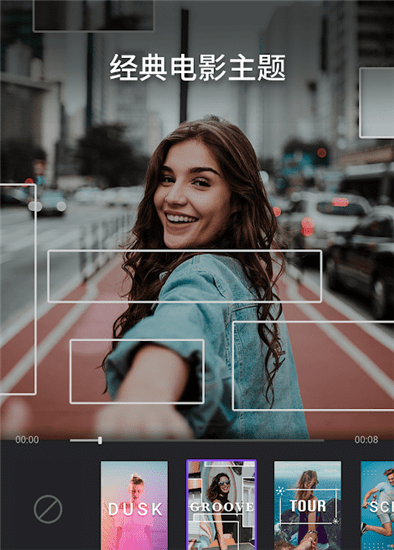This screenshot has height=550, width=394.
Task: Click the 经典电影主题 title text
Action: (198, 67)
